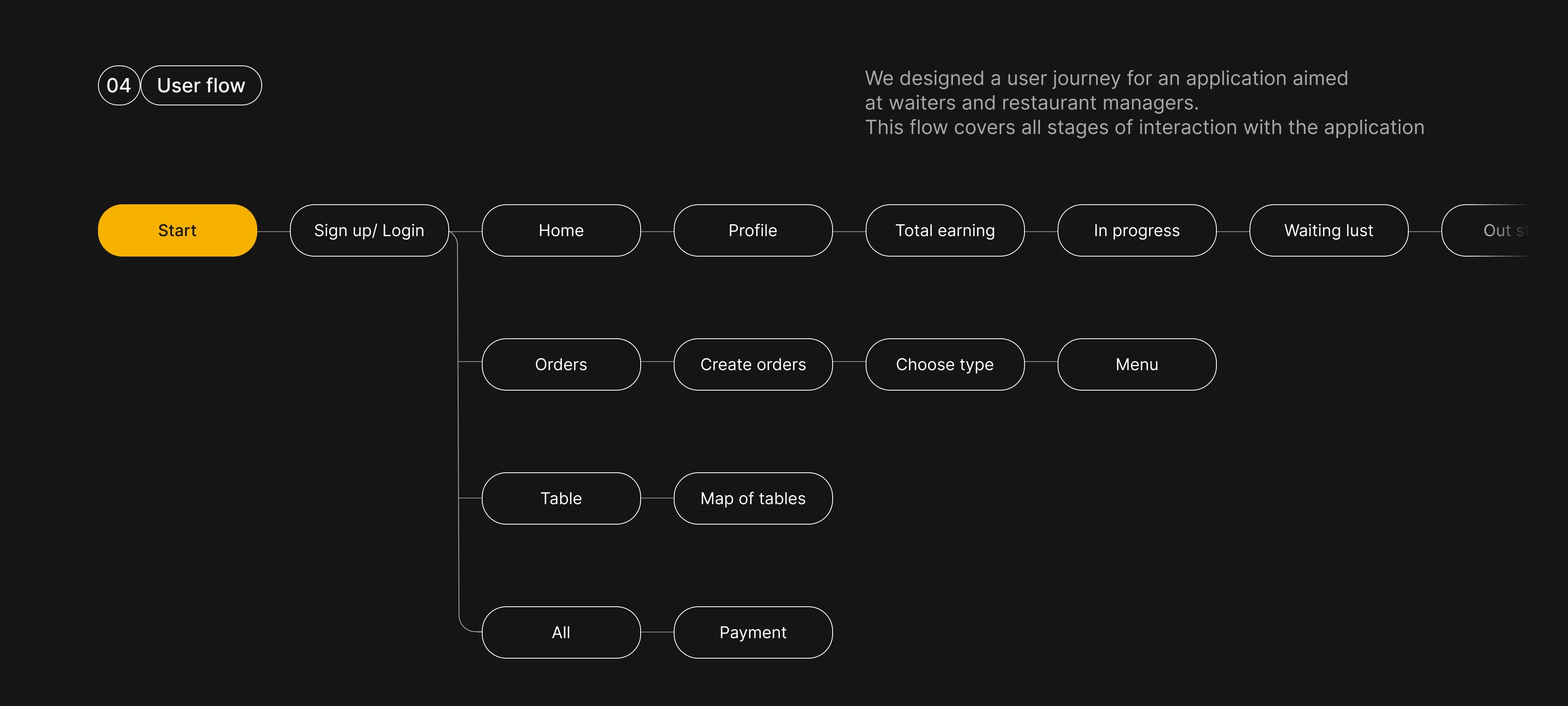Select the Waiting lust node
The height and width of the screenshot is (706, 1568).
tap(1329, 230)
